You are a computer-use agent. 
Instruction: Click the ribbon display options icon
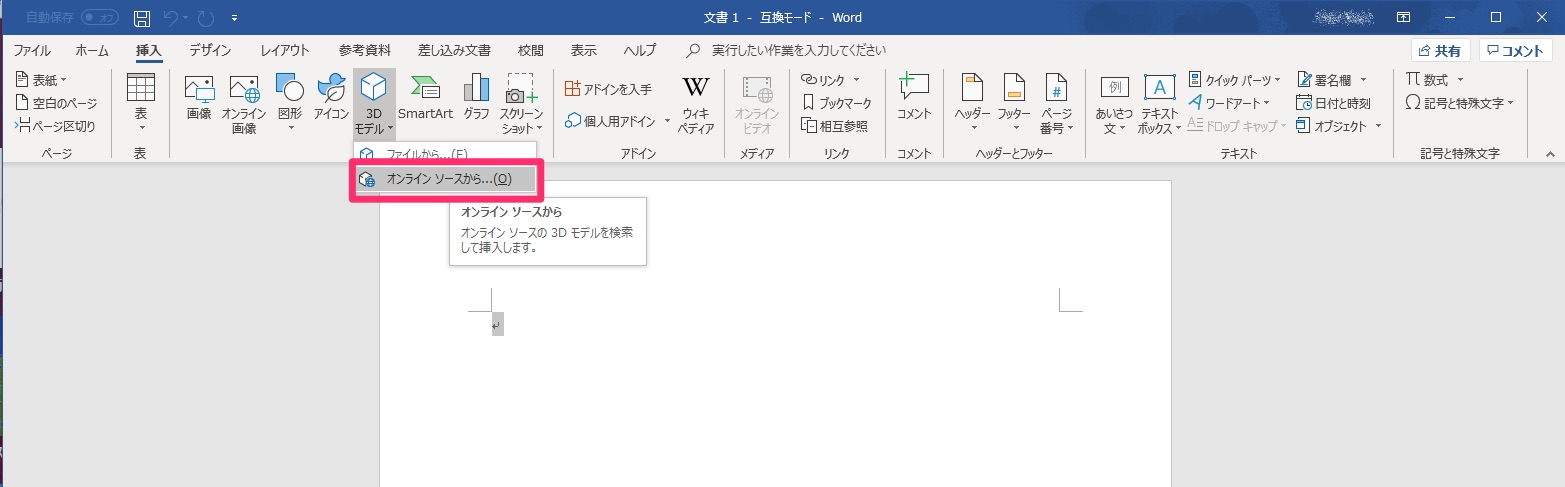[1404, 18]
